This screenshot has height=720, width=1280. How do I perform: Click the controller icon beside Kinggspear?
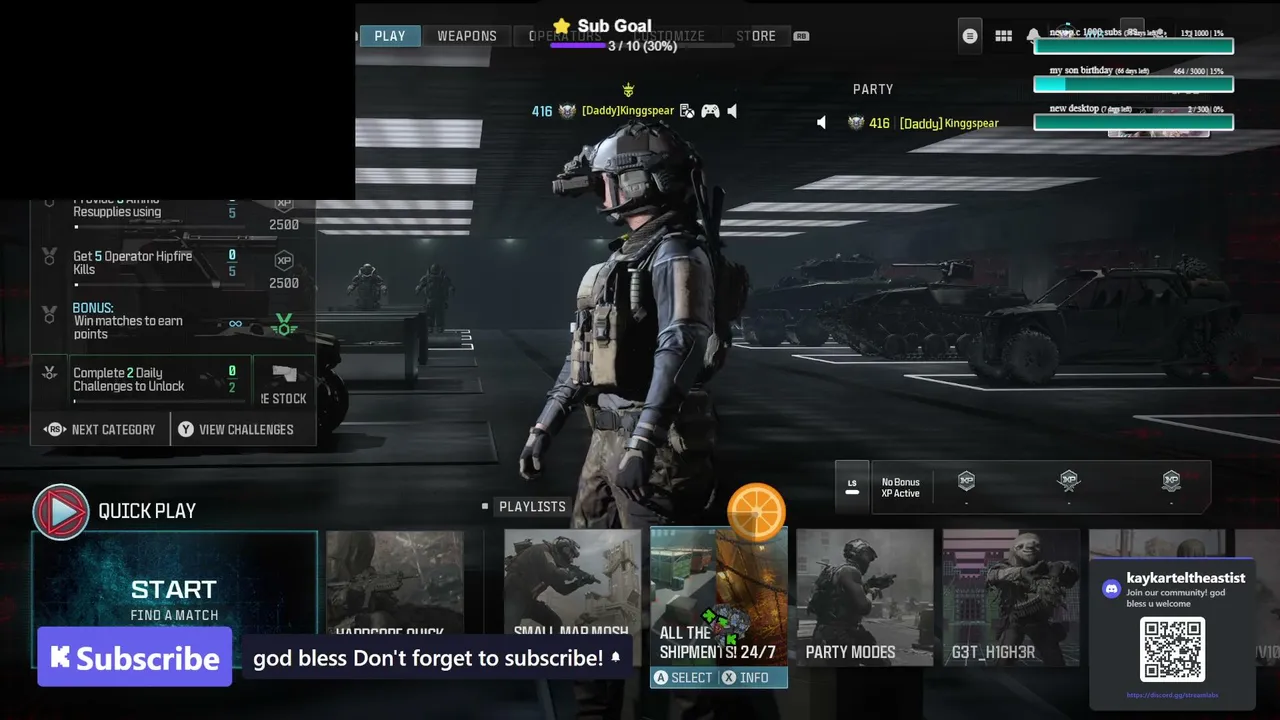[710, 111]
